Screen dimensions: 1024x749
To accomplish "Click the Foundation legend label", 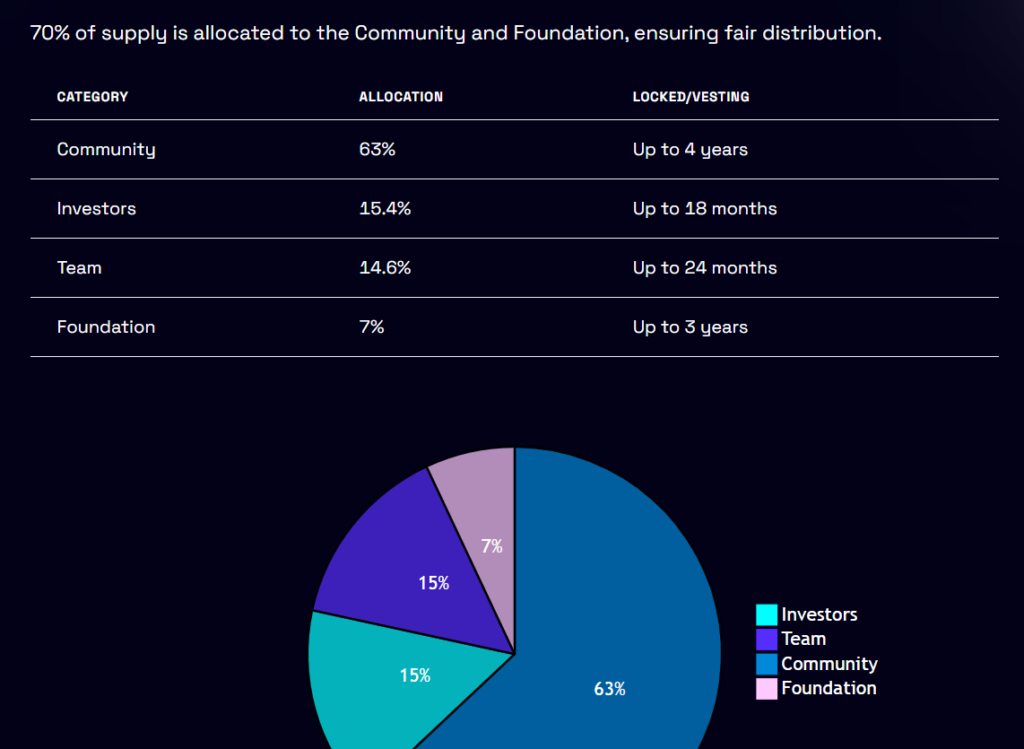I will (x=828, y=688).
